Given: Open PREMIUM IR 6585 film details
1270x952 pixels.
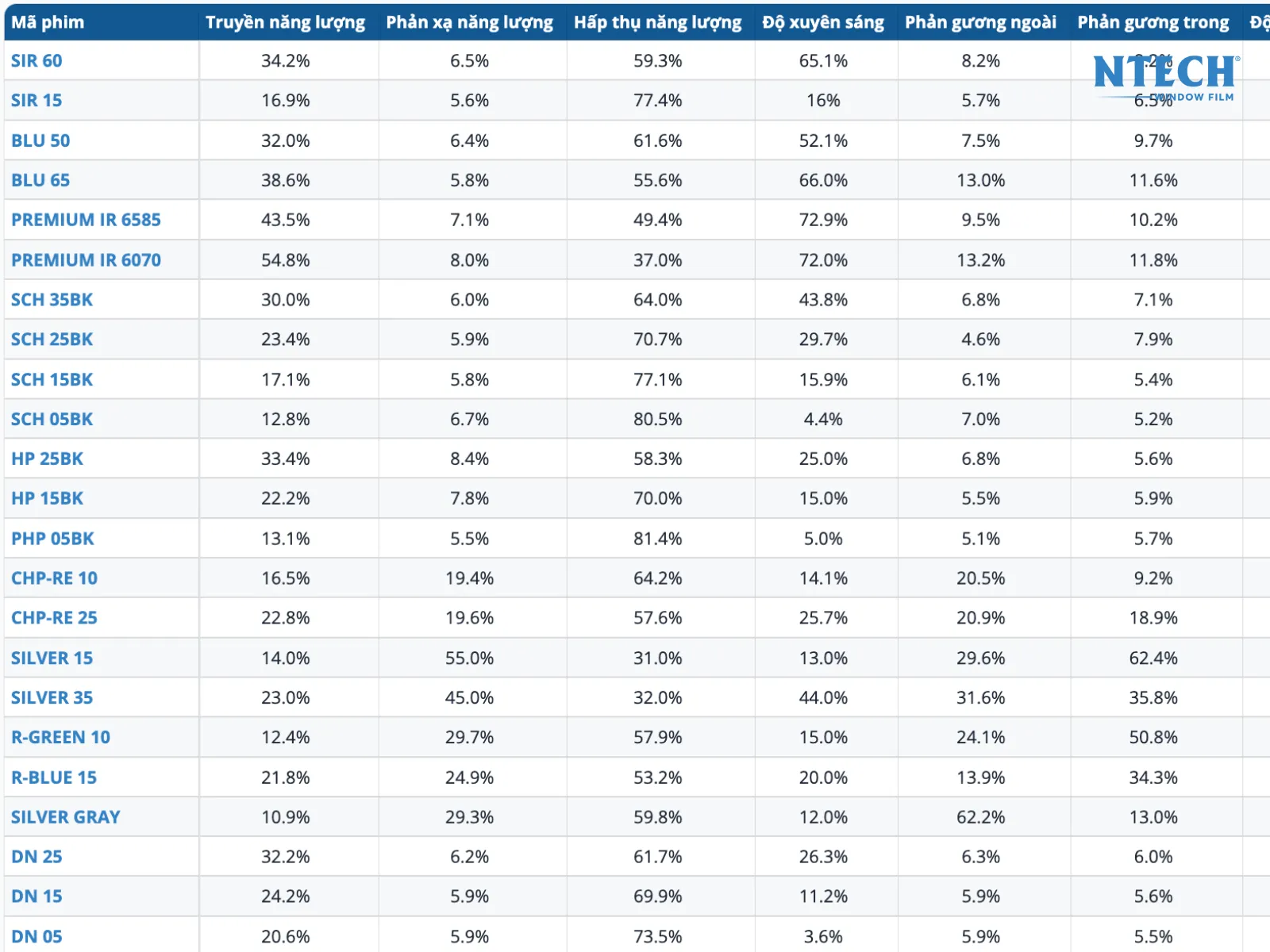Looking at the screenshot, I should [x=86, y=220].
